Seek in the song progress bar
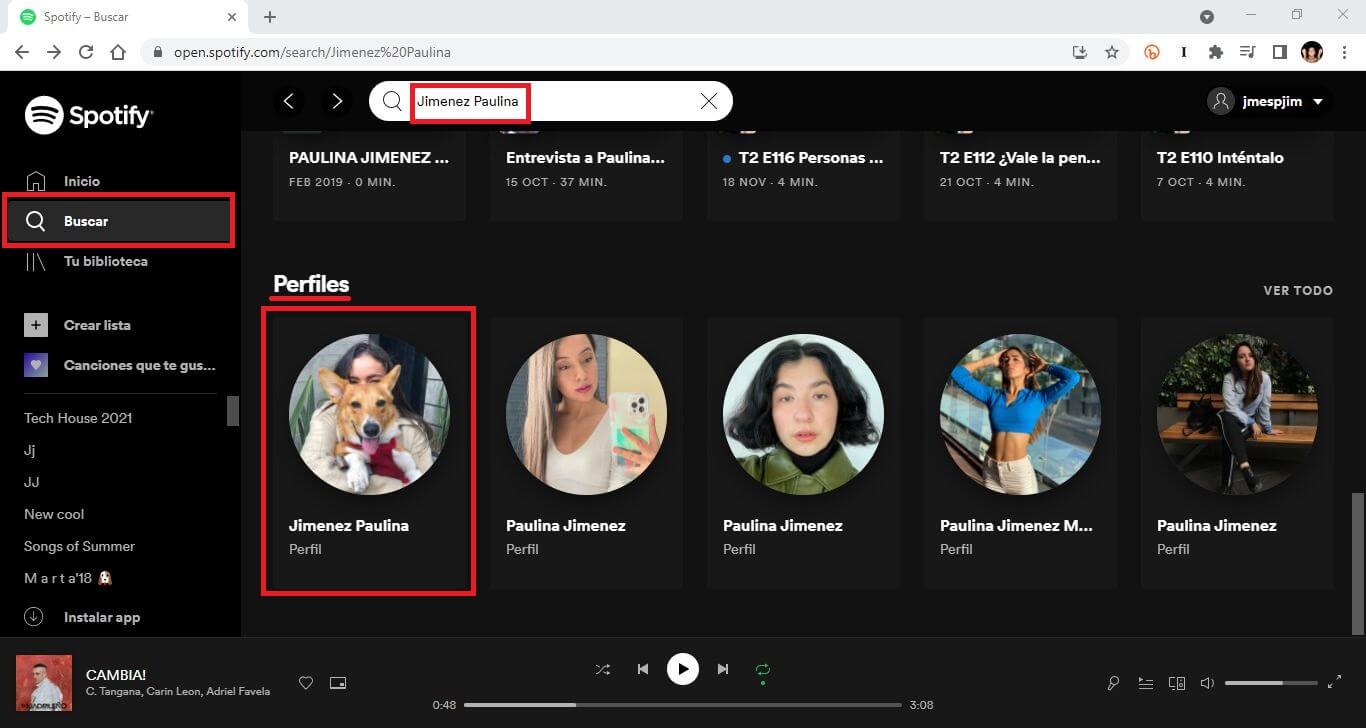The image size is (1366, 728). click(x=683, y=705)
